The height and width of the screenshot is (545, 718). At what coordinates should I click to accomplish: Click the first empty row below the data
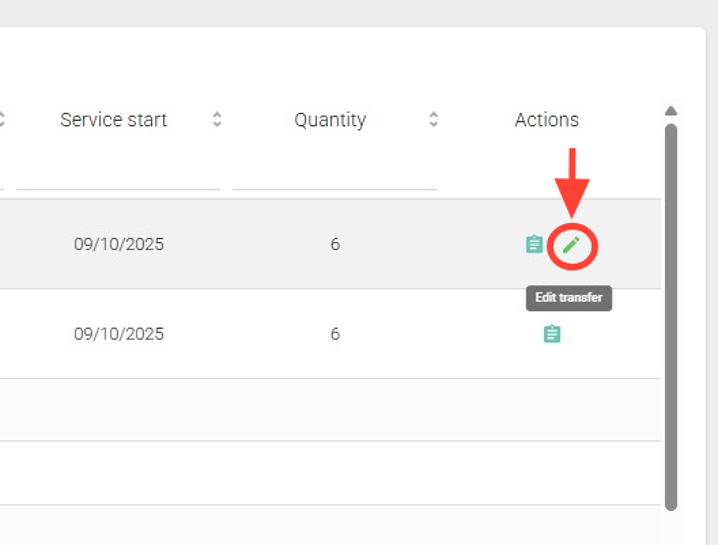coord(330,410)
